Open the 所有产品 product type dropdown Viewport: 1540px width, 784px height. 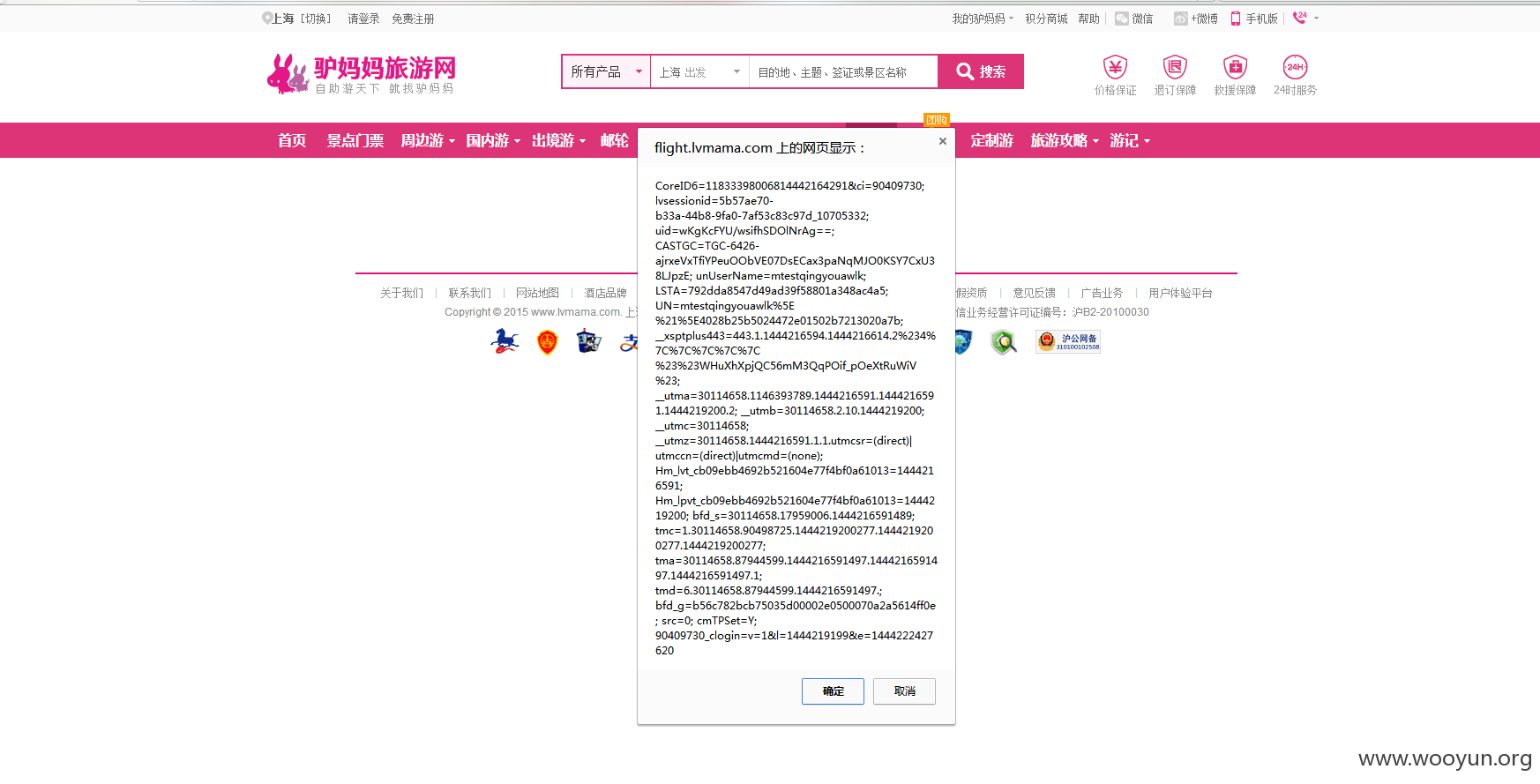(x=606, y=71)
